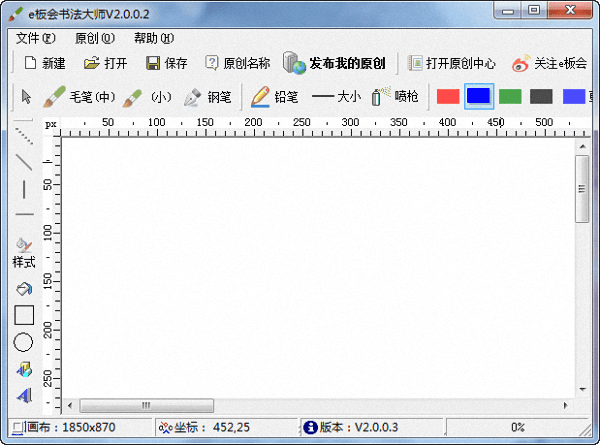This screenshot has width=600, height=445.
Task: Click the 画布：1850x870 status text
Action: pos(71,427)
